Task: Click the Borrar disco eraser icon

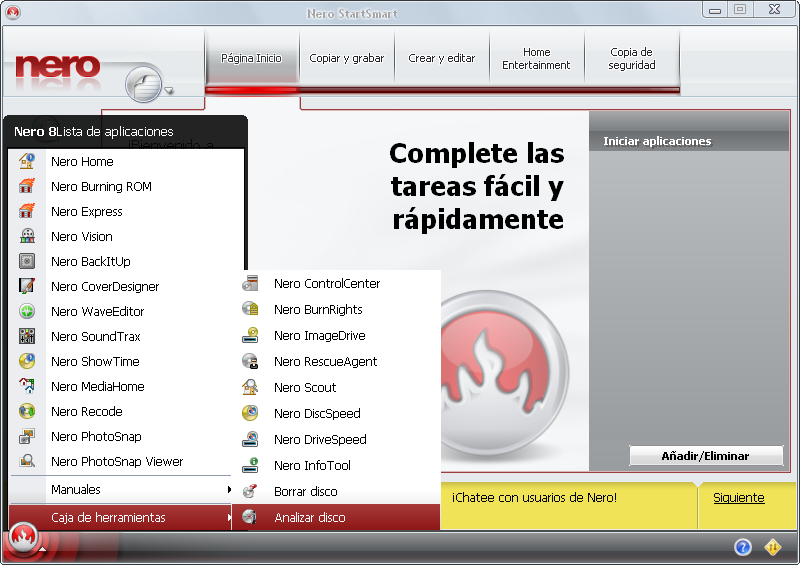Action: (x=250, y=492)
